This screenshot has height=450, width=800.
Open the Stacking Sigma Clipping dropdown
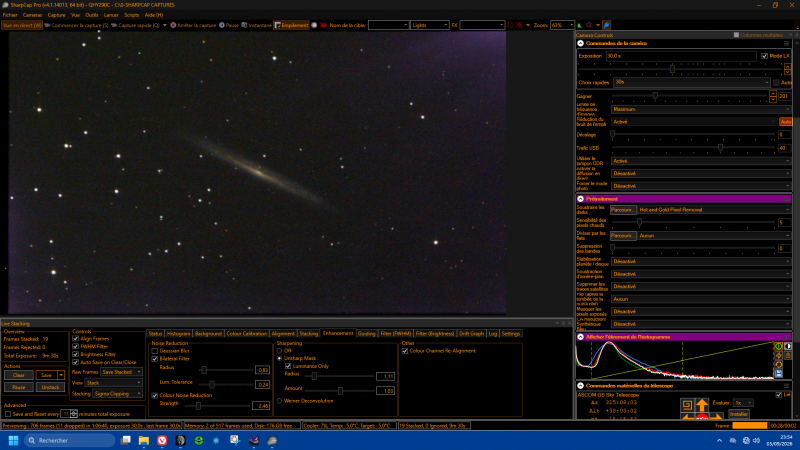[x=118, y=394]
